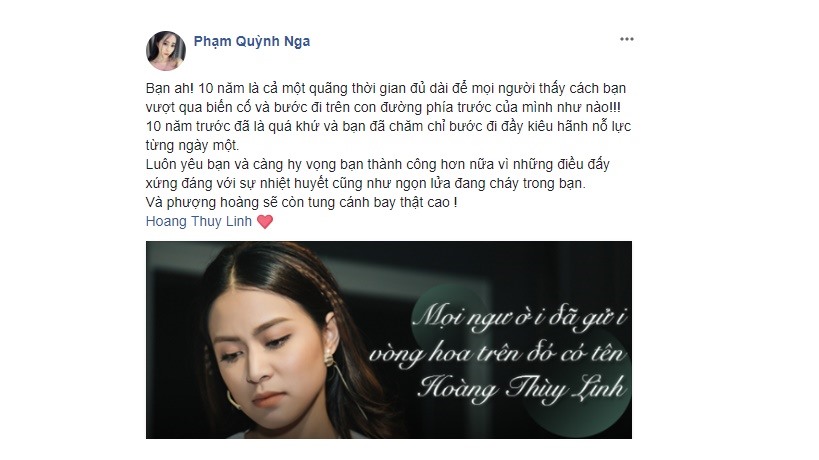Click the line starting 'Bạn ah! 10 năm'
This screenshot has height=460, width=819.
click(385, 88)
